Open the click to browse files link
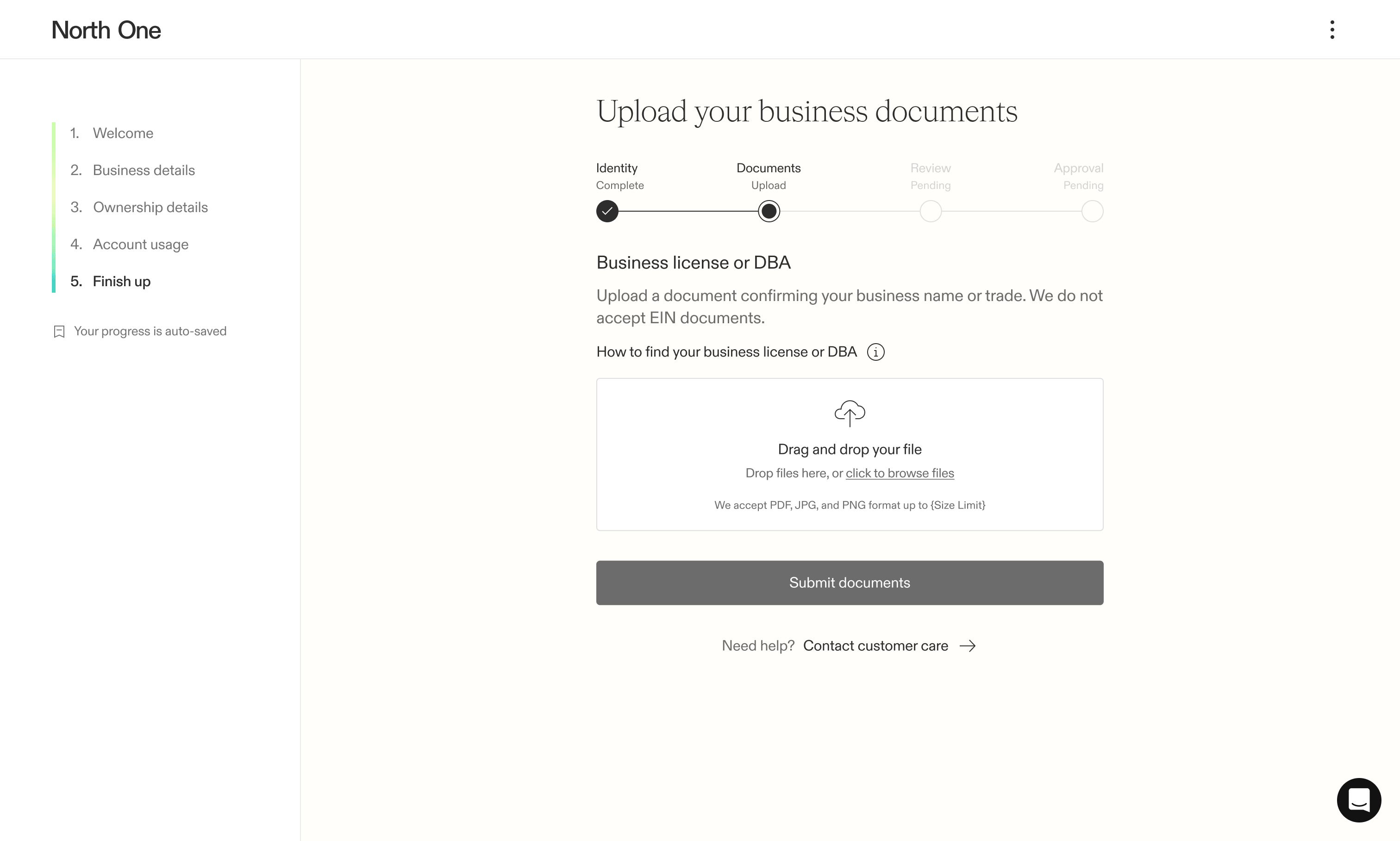 (900, 473)
